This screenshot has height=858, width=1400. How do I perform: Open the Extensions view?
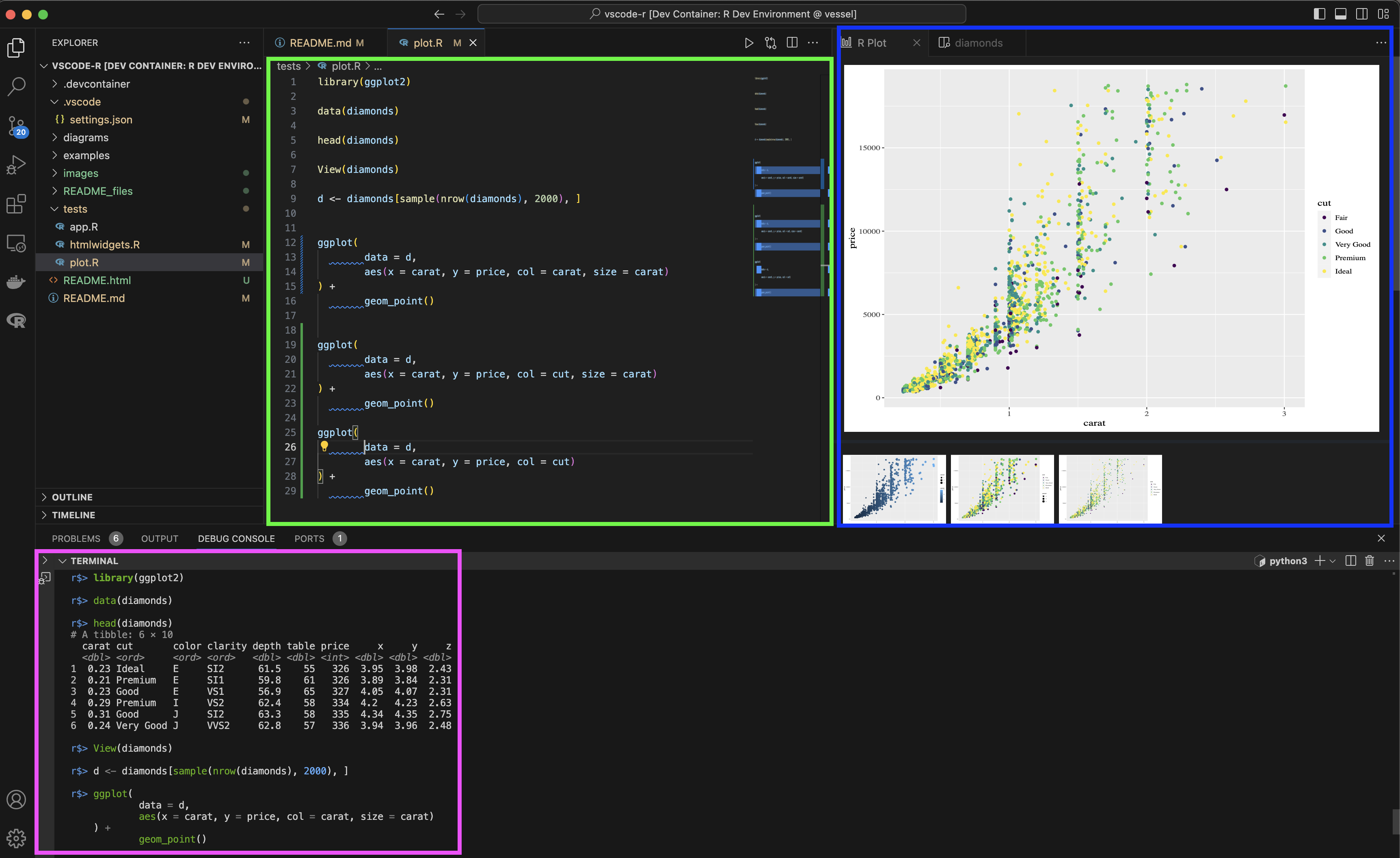point(16,204)
